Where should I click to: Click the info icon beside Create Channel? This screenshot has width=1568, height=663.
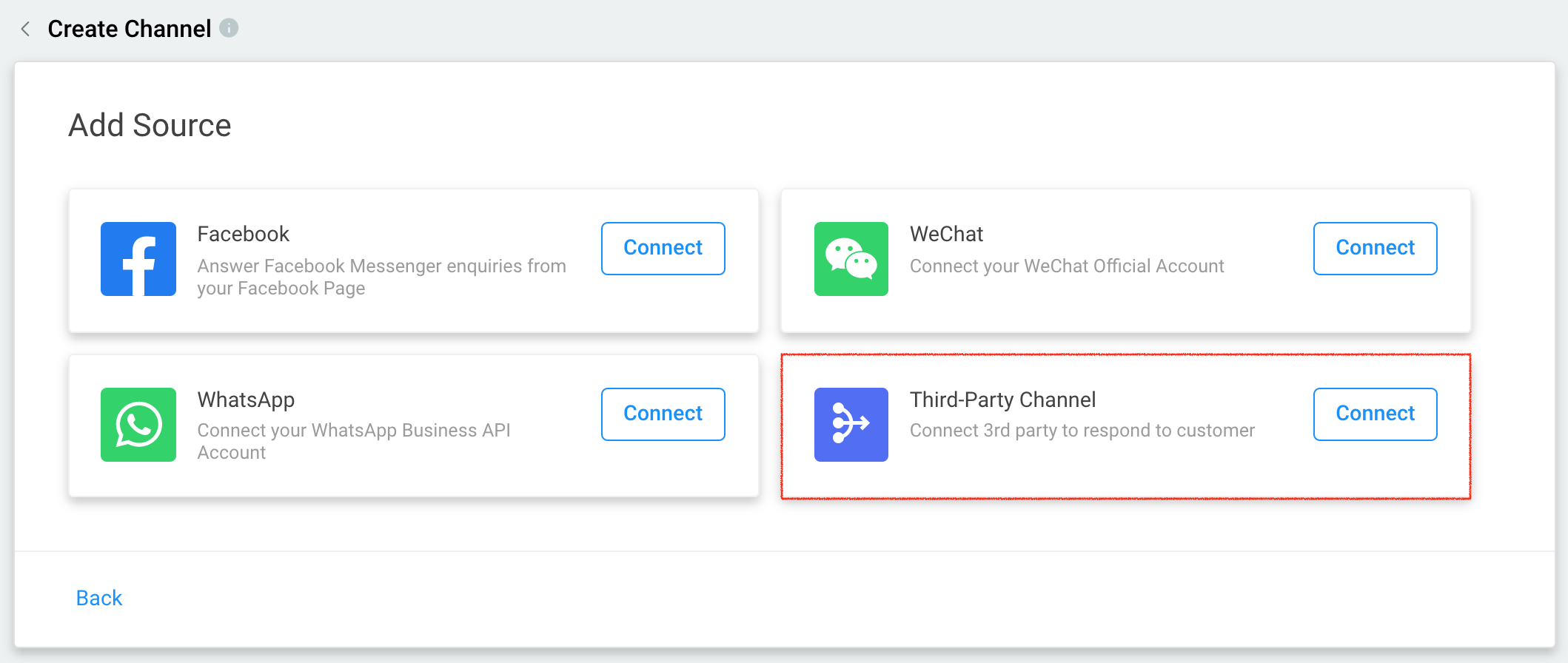point(229,28)
